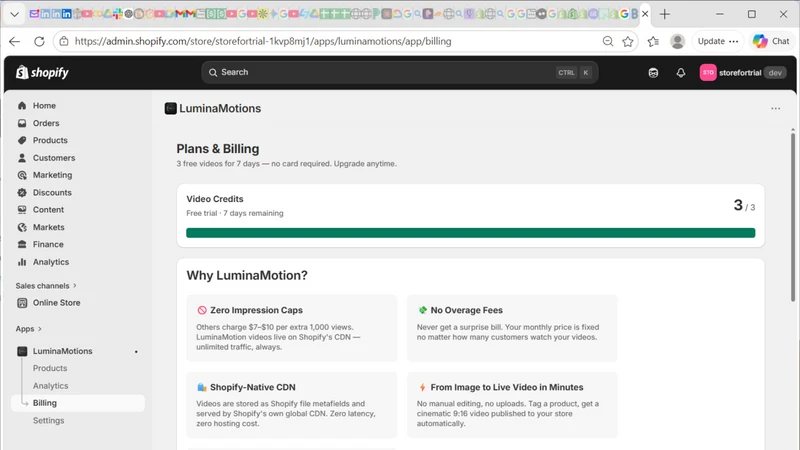The image size is (800, 450).
Task: Click the browser zoom magnifier icon
Action: [x=608, y=41]
